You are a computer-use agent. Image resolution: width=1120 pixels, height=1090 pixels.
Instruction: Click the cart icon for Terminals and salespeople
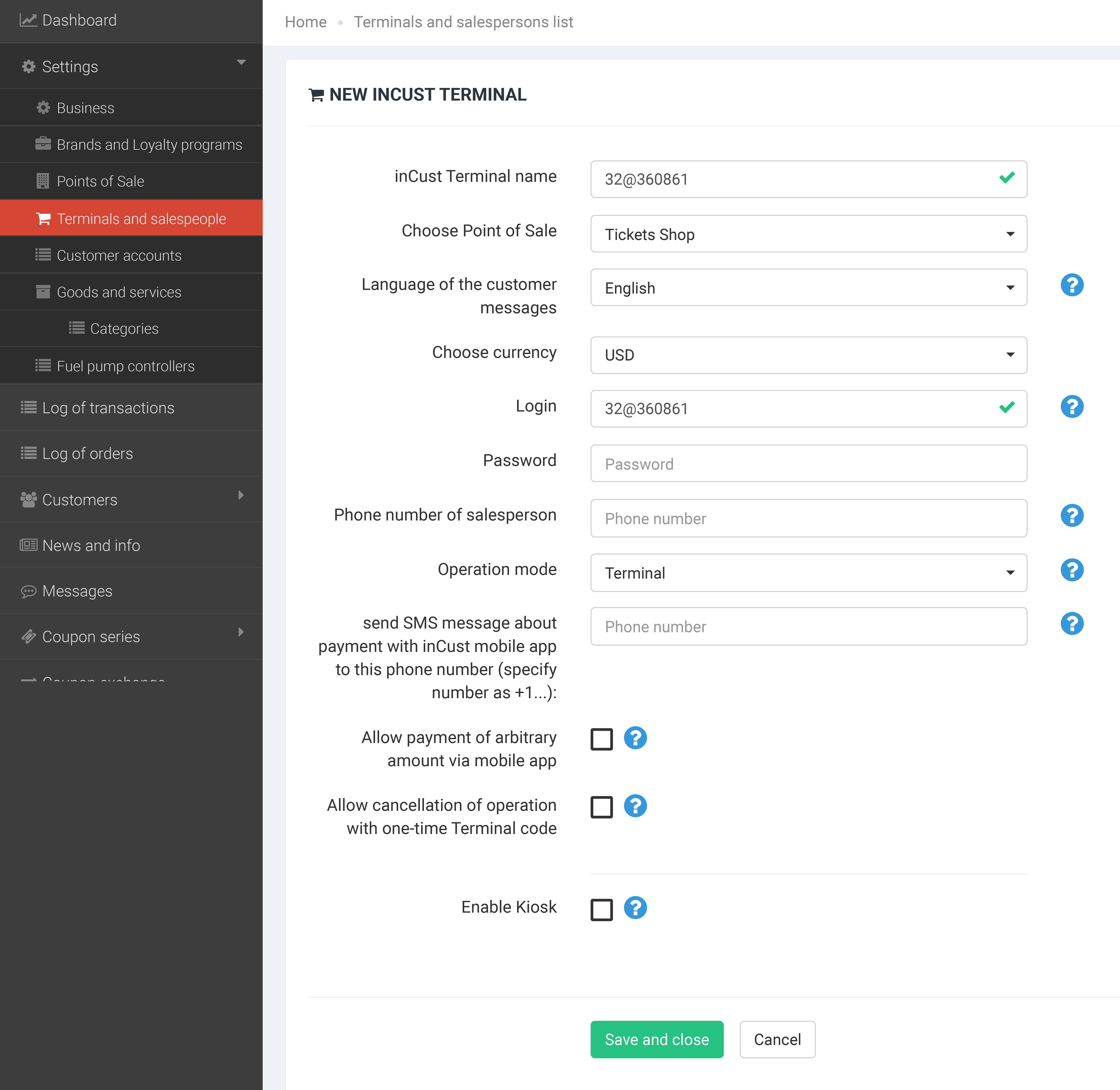pos(44,219)
